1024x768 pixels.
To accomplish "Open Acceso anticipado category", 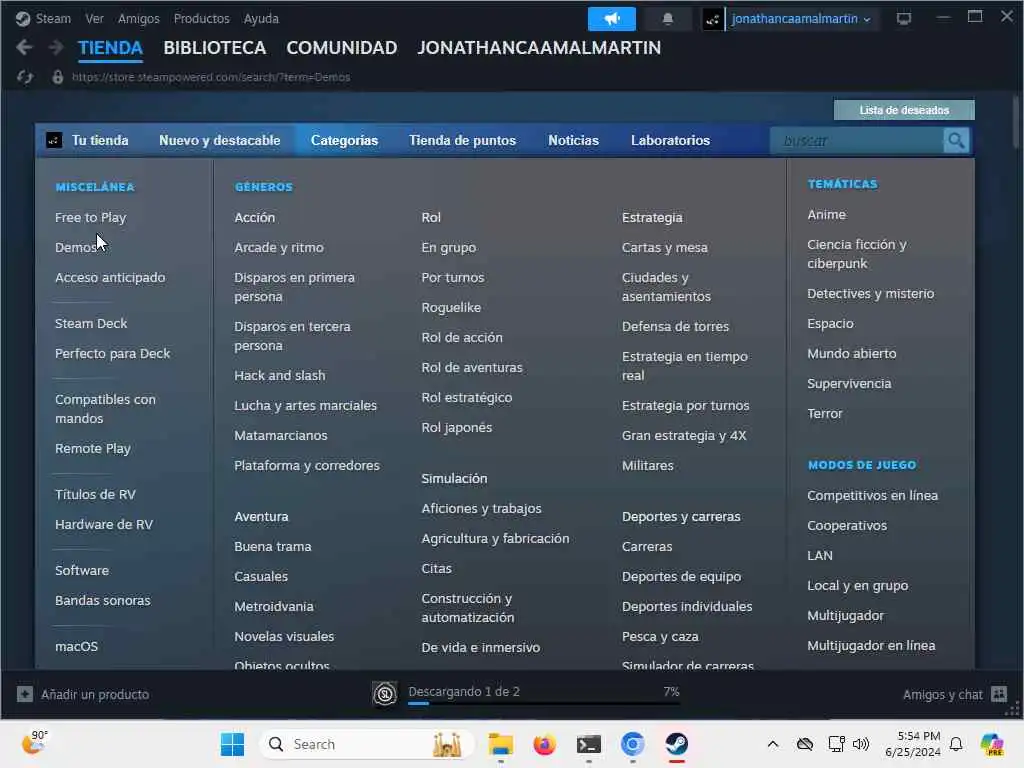I will click(x=110, y=278).
